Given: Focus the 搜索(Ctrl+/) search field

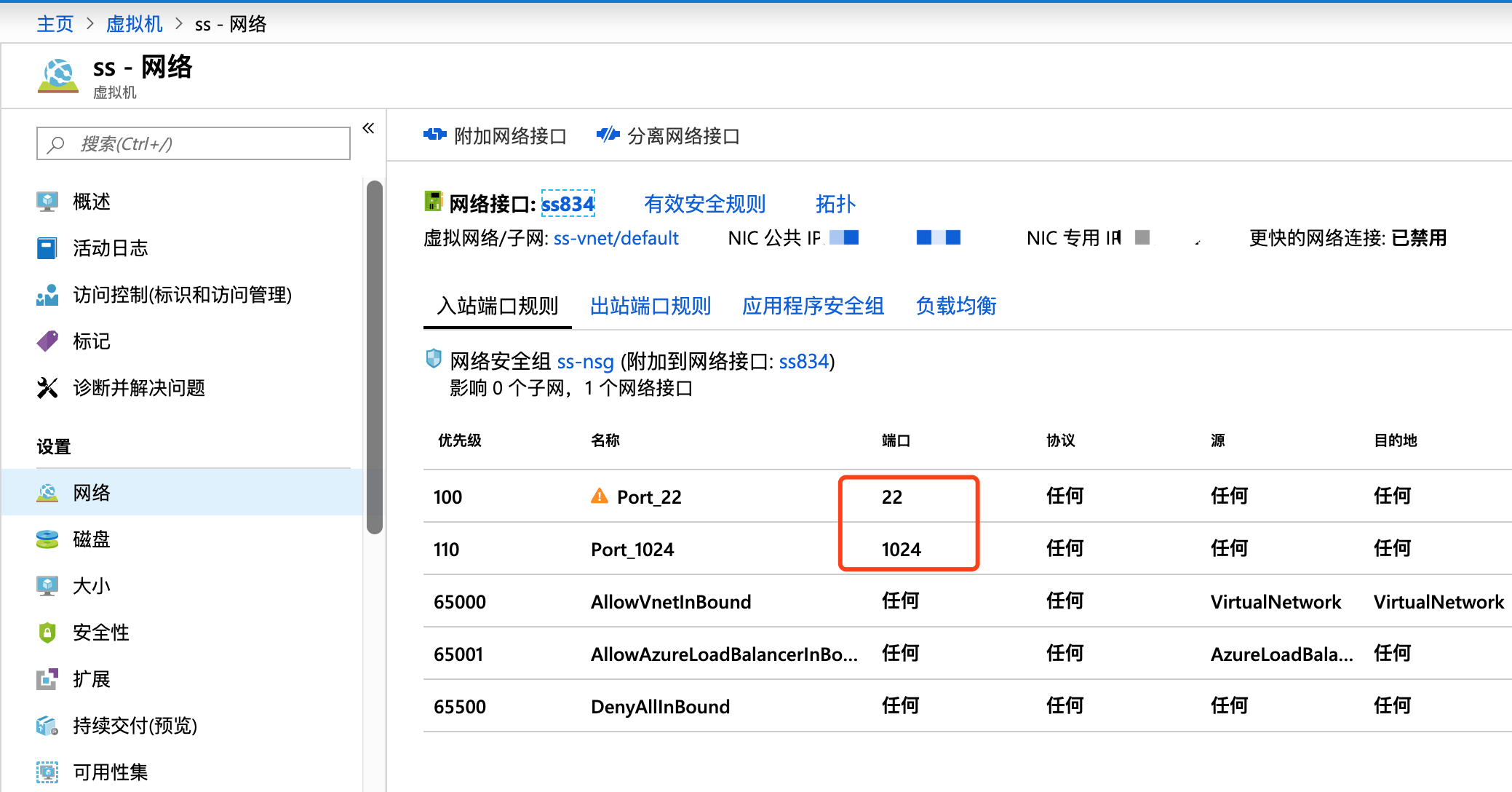Looking at the screenshot, I should point(194,143).
